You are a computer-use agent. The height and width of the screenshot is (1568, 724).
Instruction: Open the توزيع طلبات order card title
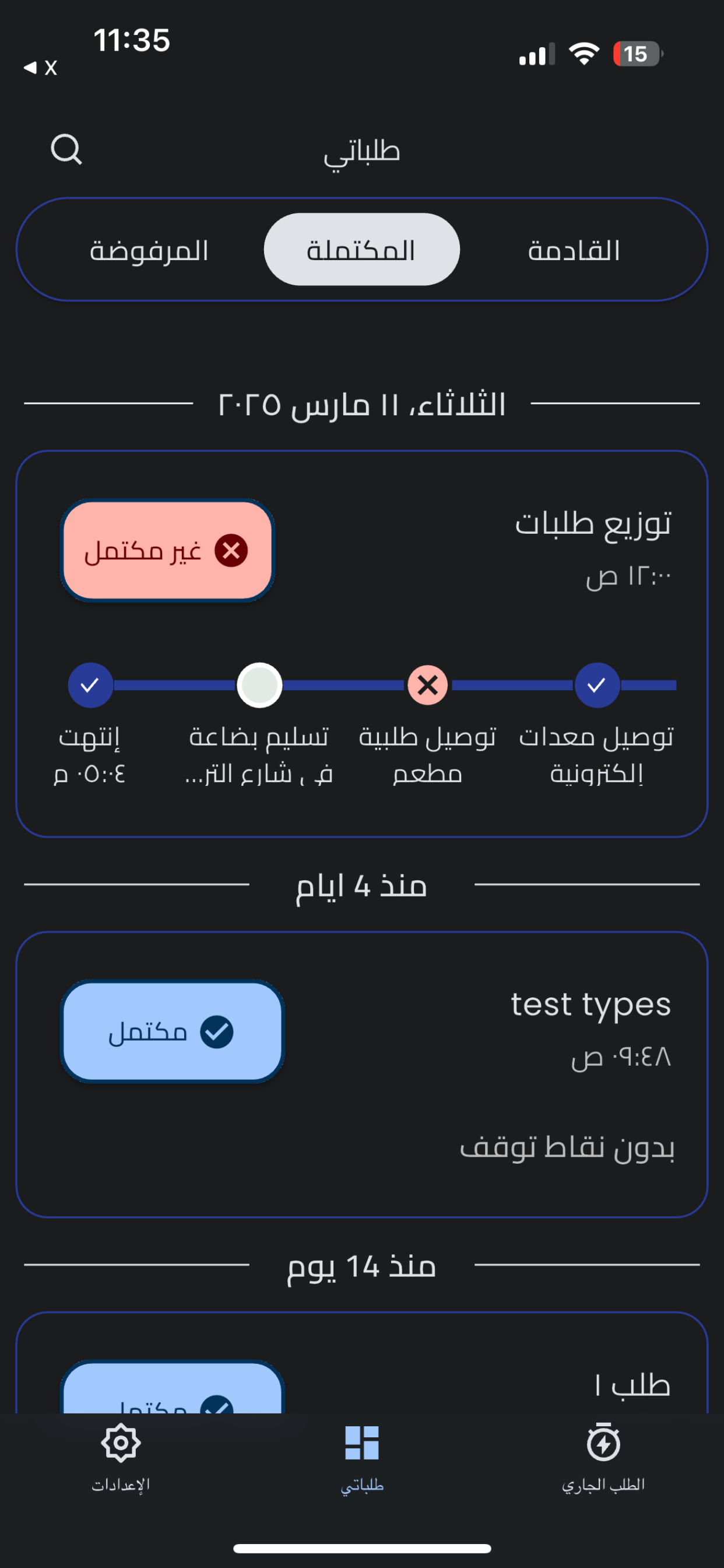tap(593, 523)
